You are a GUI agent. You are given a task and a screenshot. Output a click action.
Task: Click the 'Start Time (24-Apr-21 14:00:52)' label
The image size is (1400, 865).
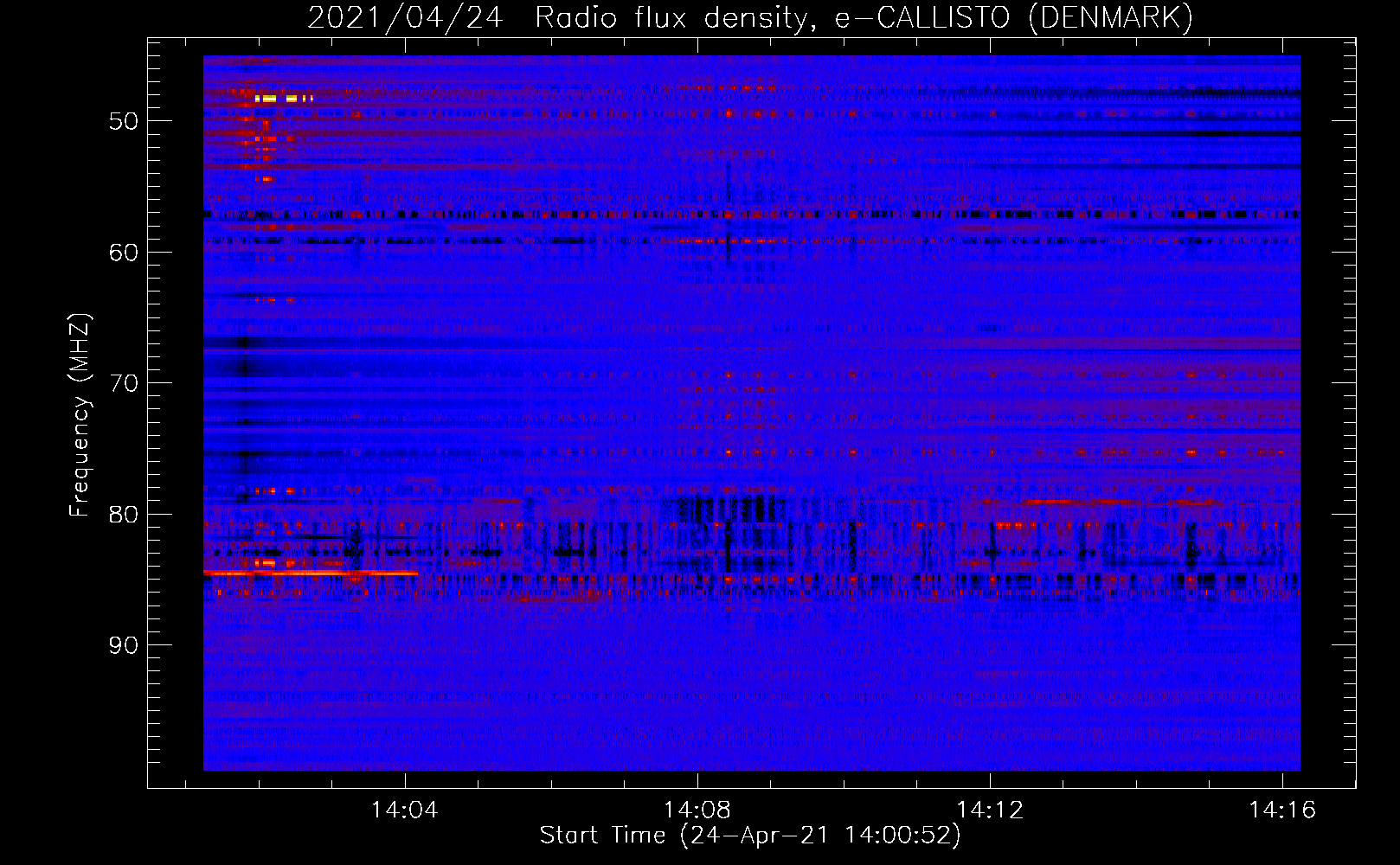tap(750, 836)
